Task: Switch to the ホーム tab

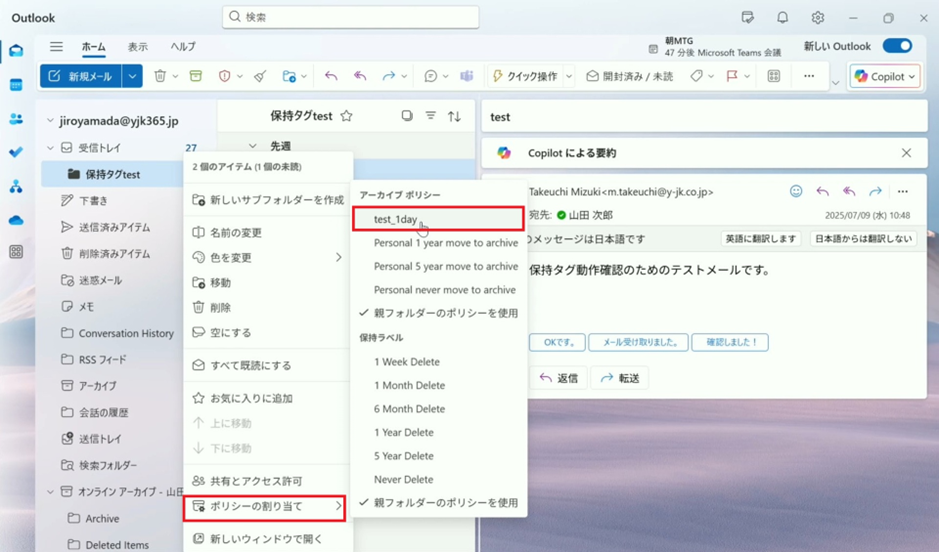Action: click(93, 47)
